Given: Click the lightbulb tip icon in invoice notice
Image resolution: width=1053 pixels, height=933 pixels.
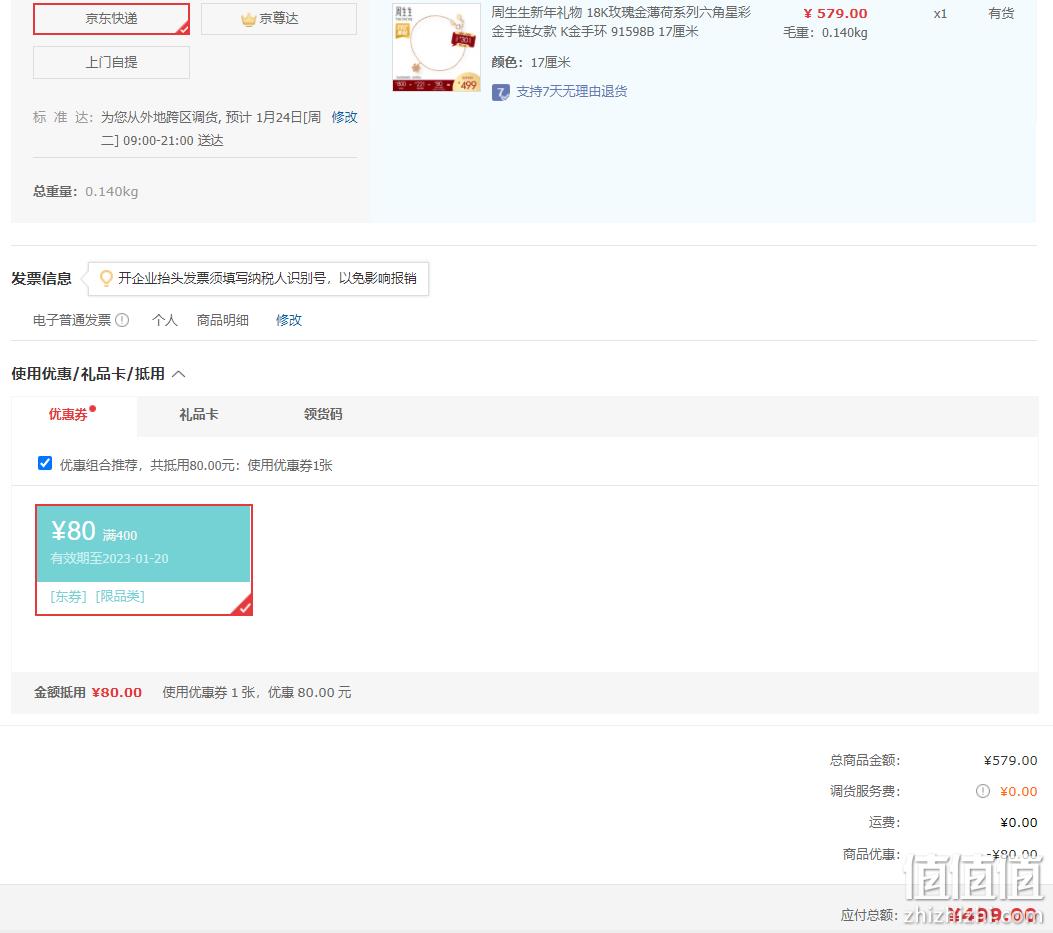Looking at the screenshot, I should coord(105,277).
